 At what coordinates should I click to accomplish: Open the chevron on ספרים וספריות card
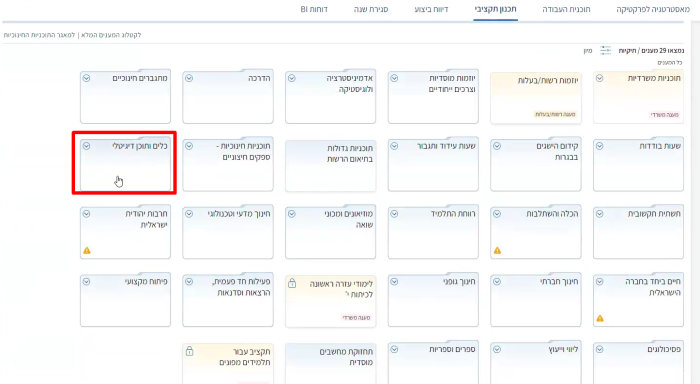(394, 350)
